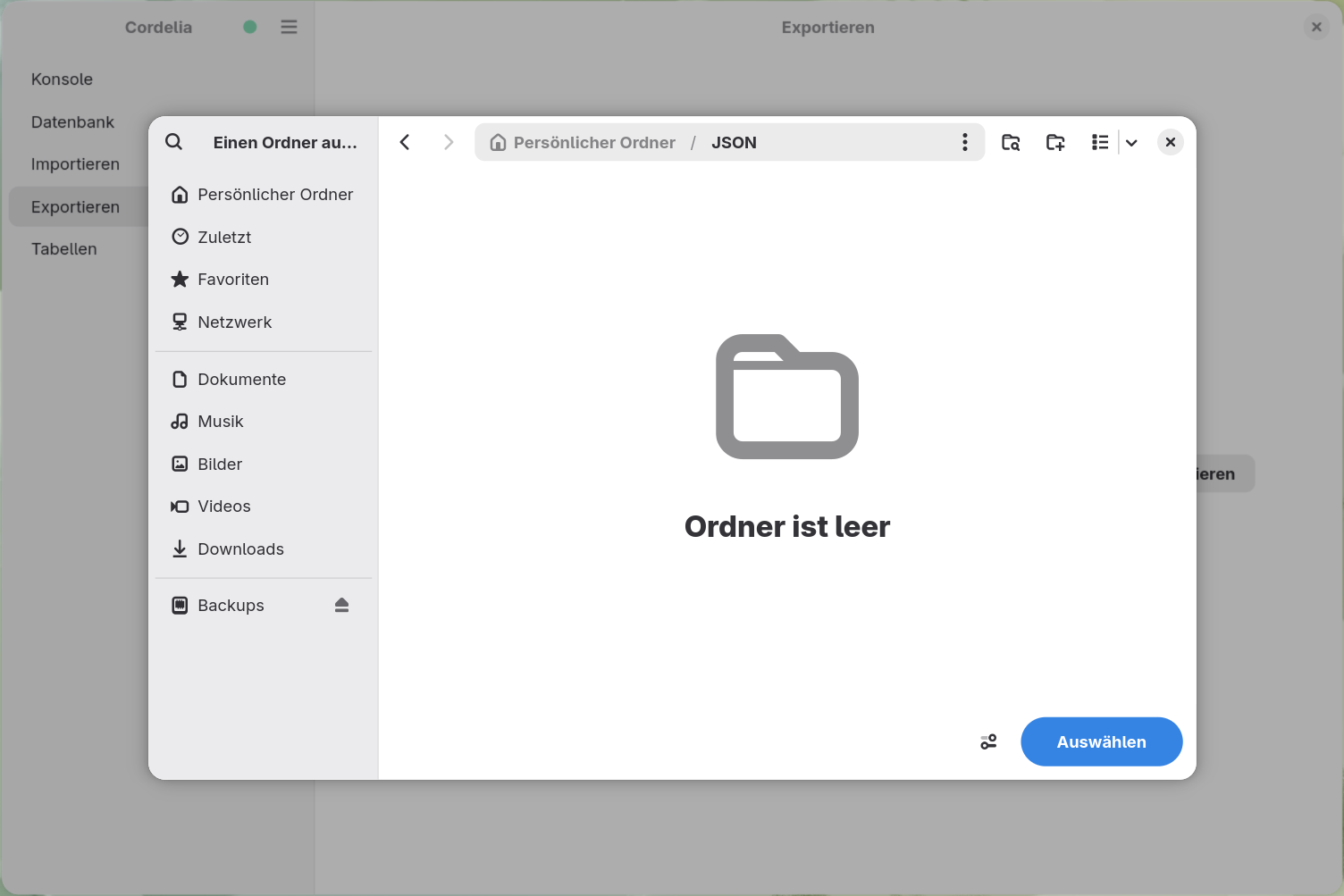Image resolution: width=1344 pixels, height=896 pixels.
Task: Switch to list view with the view icon
Action: coord(1100,142)
